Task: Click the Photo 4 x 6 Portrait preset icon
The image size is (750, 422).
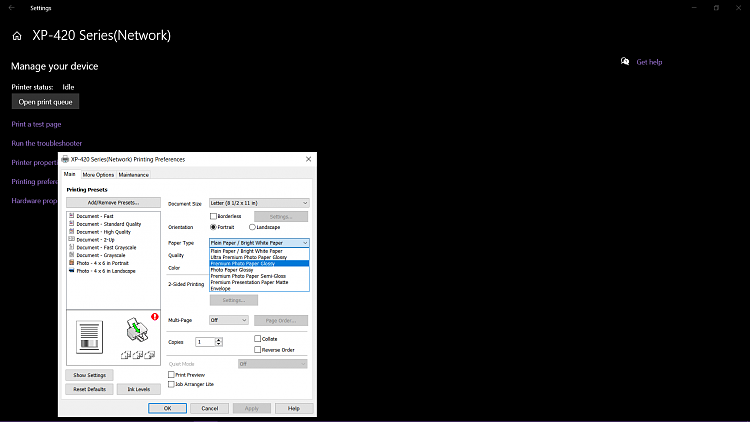Action: [71, 263]
